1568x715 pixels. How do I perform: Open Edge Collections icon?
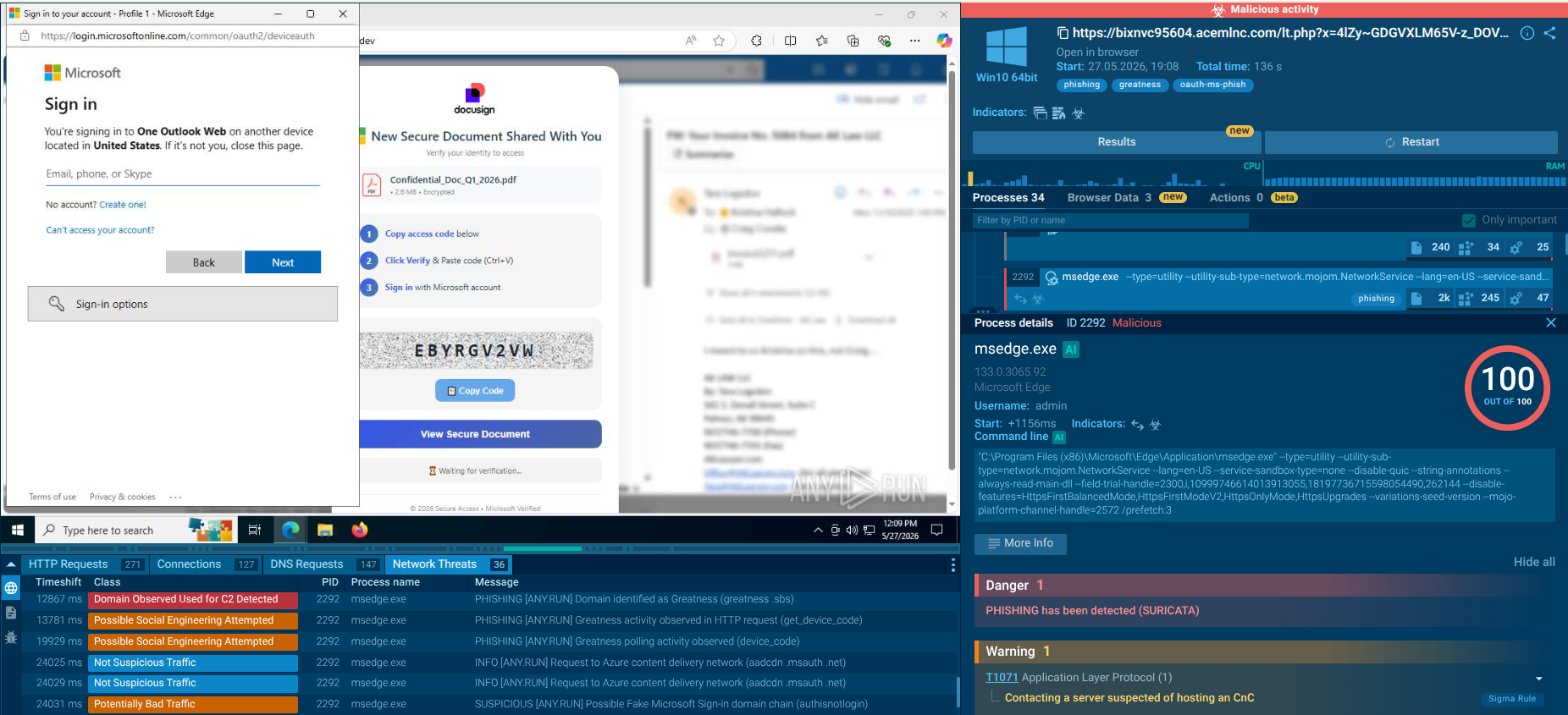point(853,41)
